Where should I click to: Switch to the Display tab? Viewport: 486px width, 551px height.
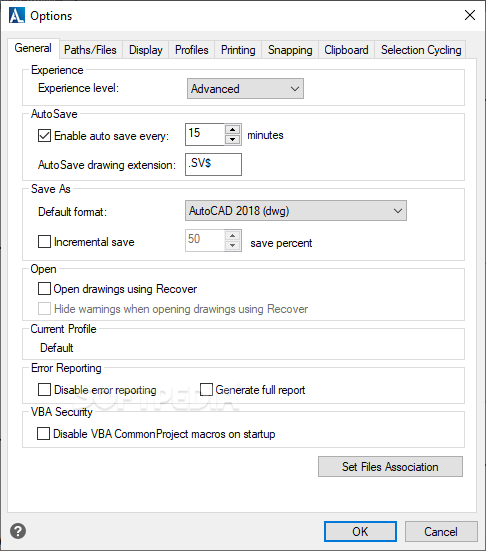pos(145,50)
